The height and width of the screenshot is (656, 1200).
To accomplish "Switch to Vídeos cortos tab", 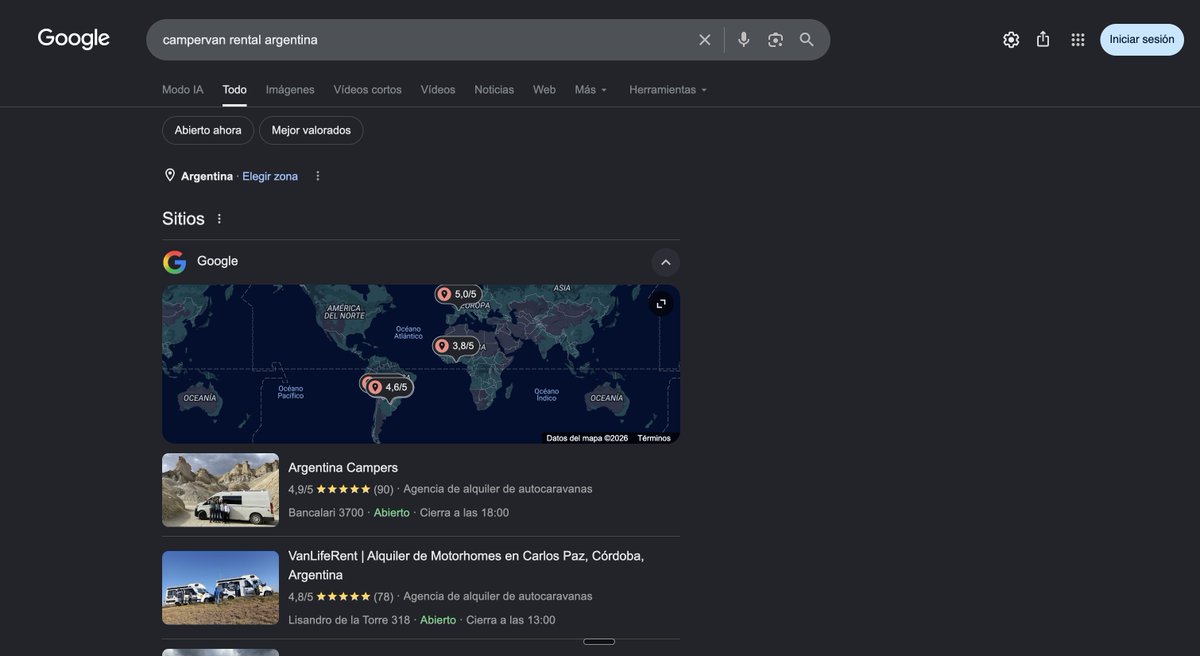I will (x=368, y=90).
